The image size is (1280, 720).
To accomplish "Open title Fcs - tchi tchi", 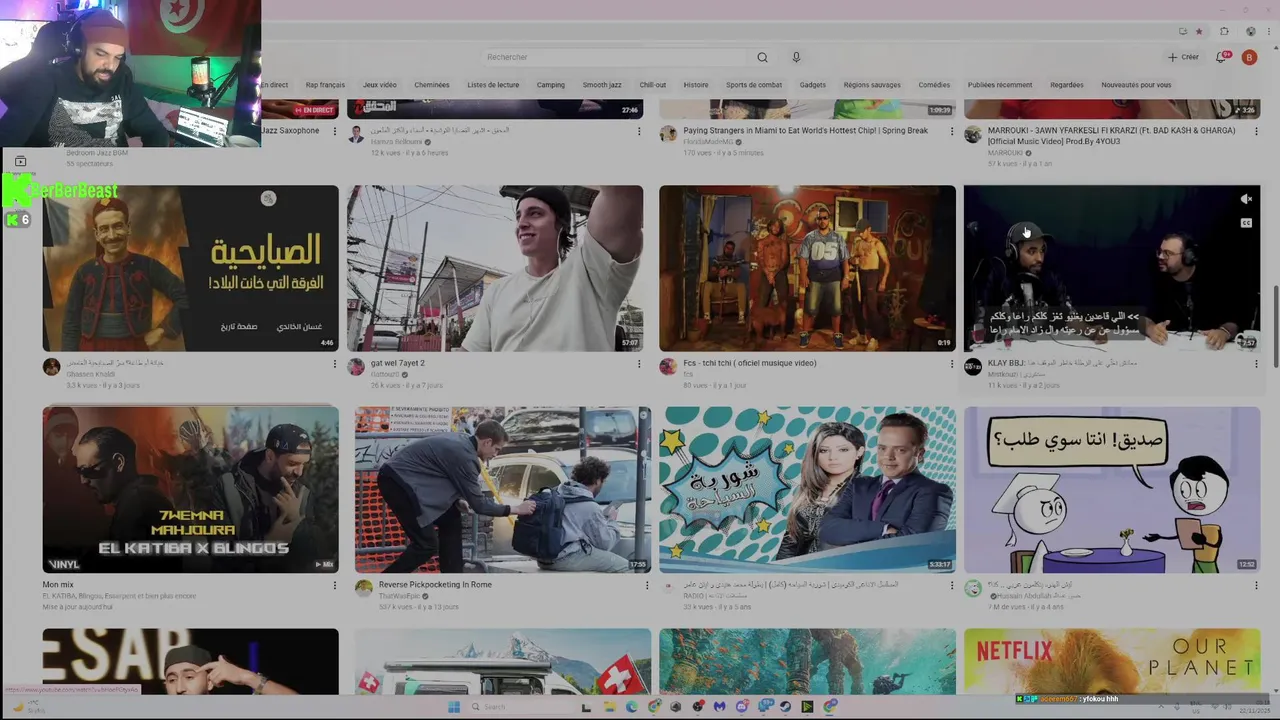I will point(750,363).
